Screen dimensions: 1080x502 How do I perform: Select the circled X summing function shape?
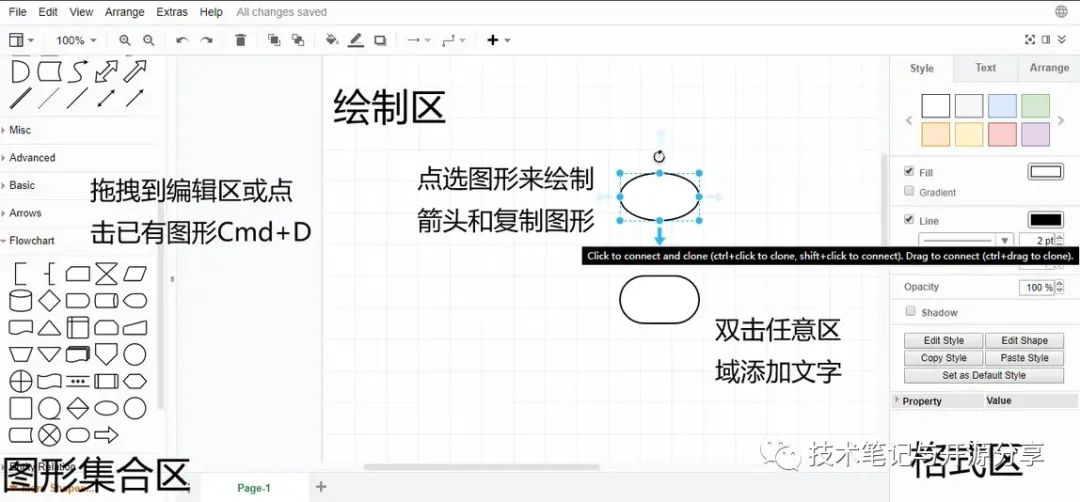[x=49, y=435]
